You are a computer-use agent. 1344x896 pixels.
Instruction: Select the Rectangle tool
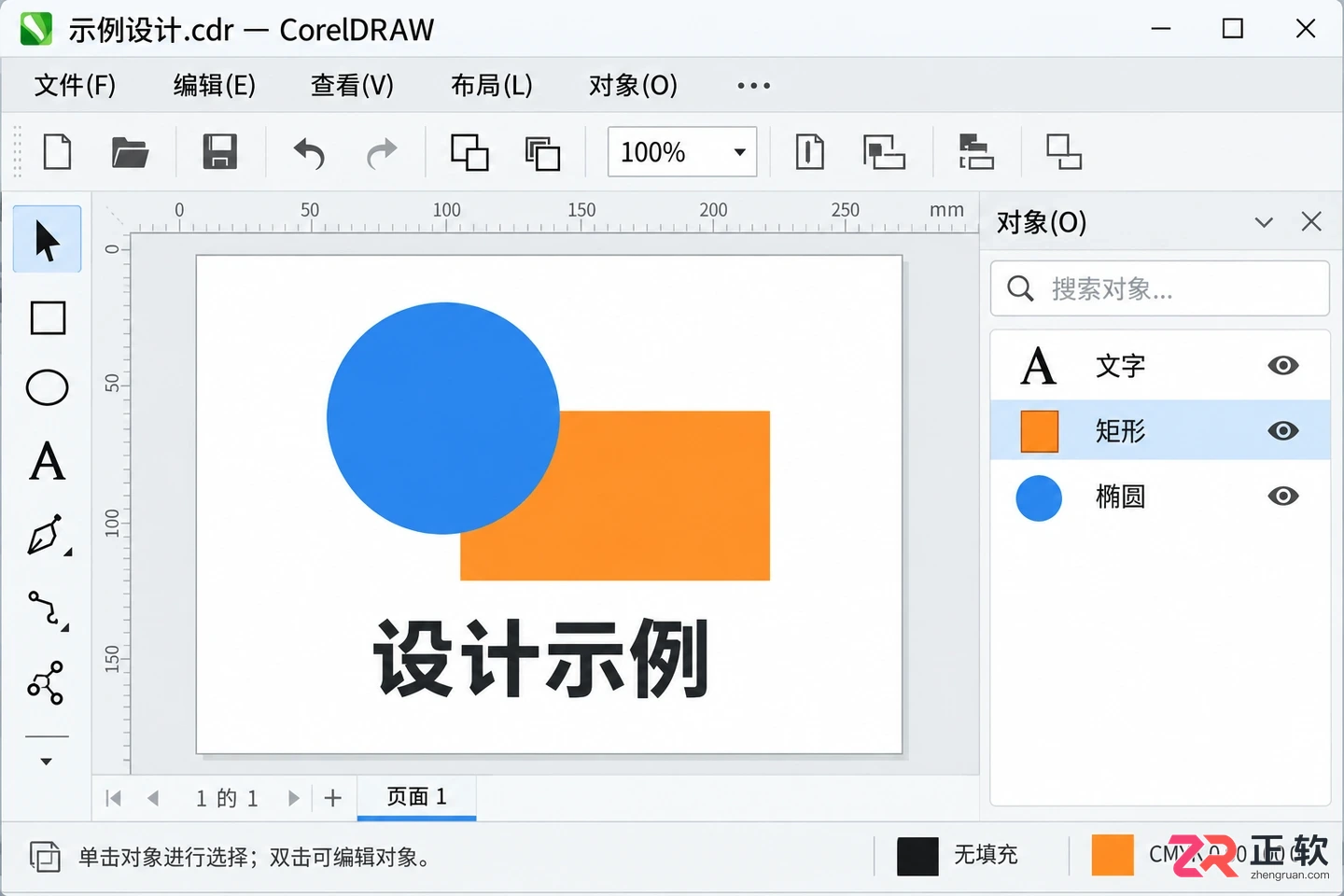48,317
